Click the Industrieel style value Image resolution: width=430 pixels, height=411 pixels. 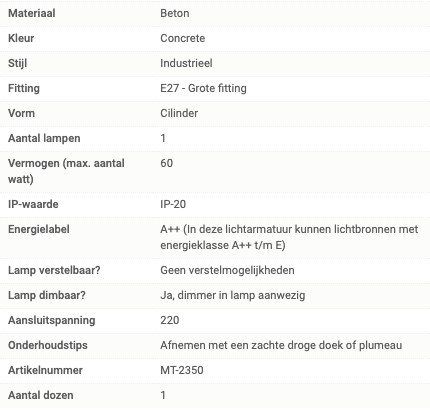pos(186,63)
